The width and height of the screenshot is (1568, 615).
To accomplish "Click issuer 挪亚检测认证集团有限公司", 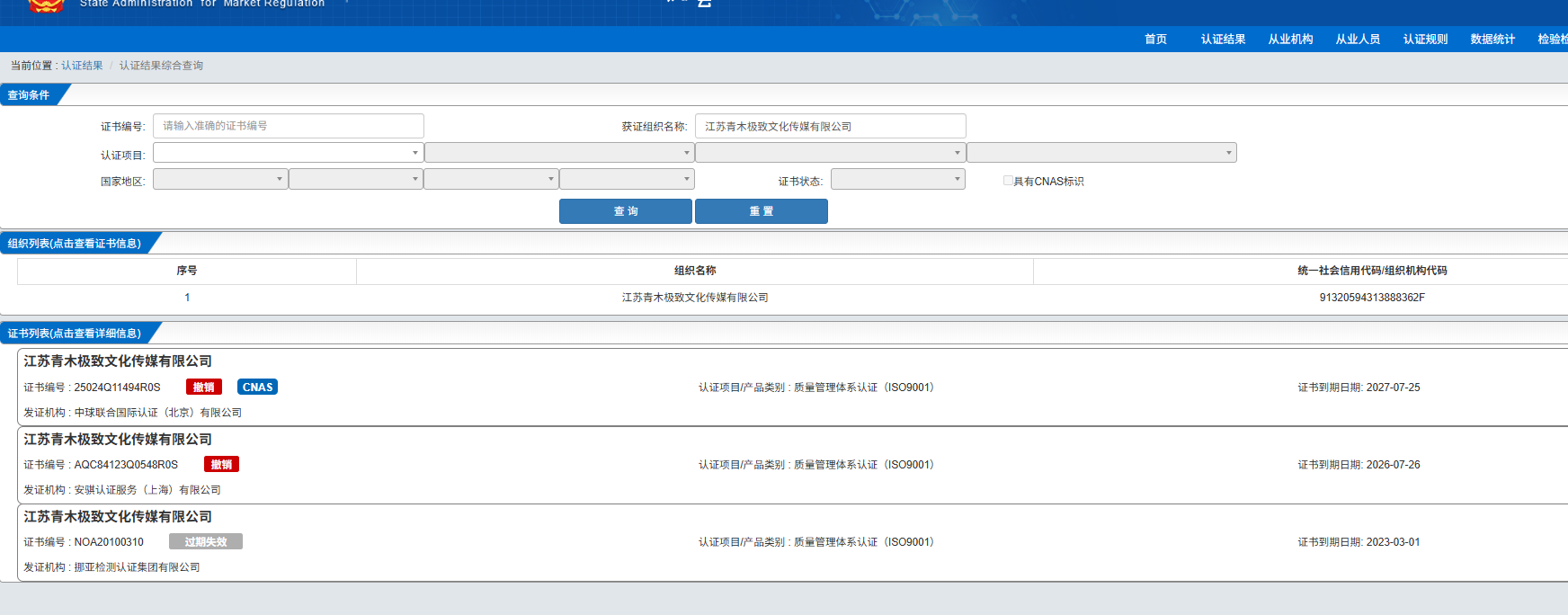I will click(137, 567).
